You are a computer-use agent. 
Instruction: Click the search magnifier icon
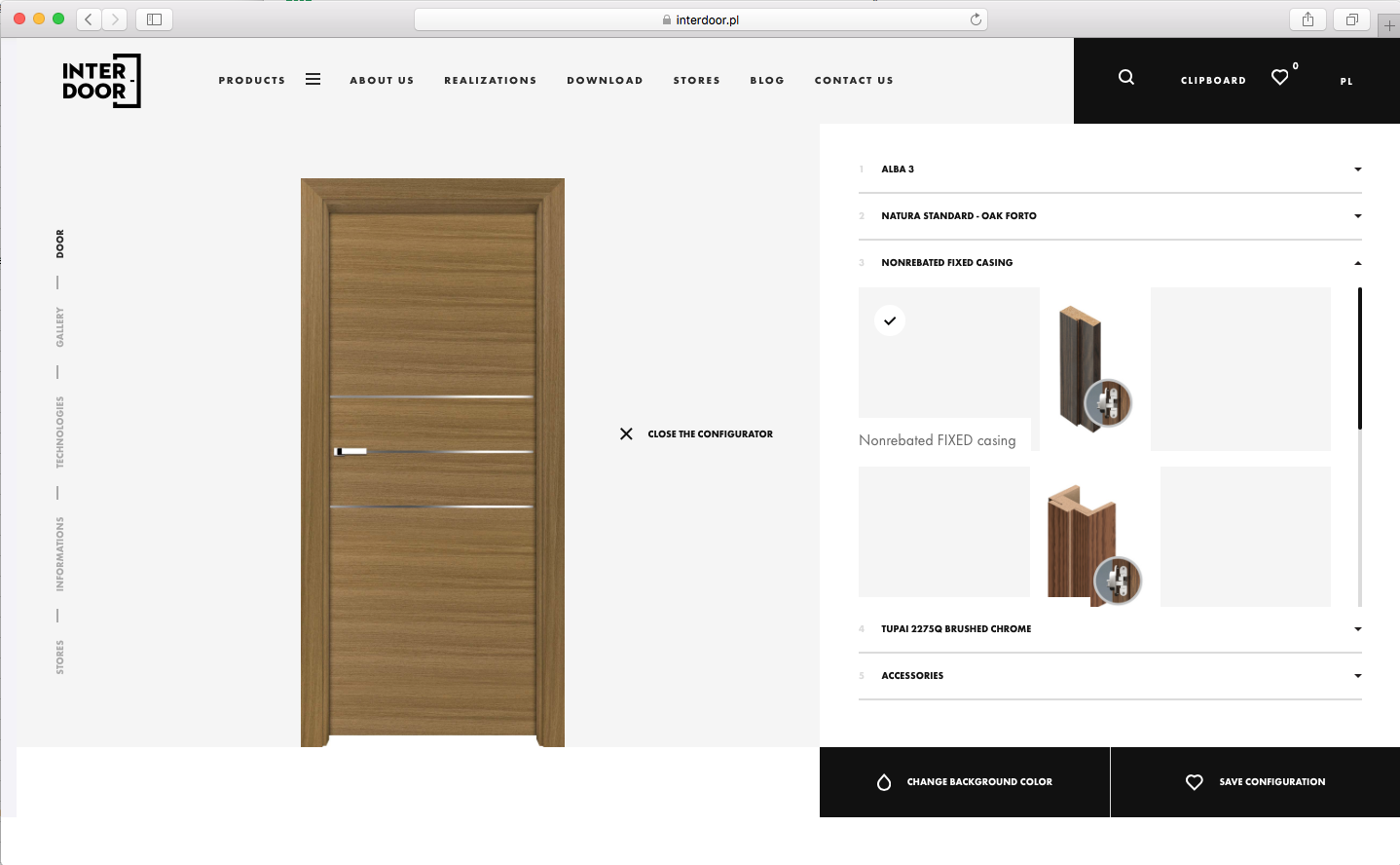coord(1126,77)
